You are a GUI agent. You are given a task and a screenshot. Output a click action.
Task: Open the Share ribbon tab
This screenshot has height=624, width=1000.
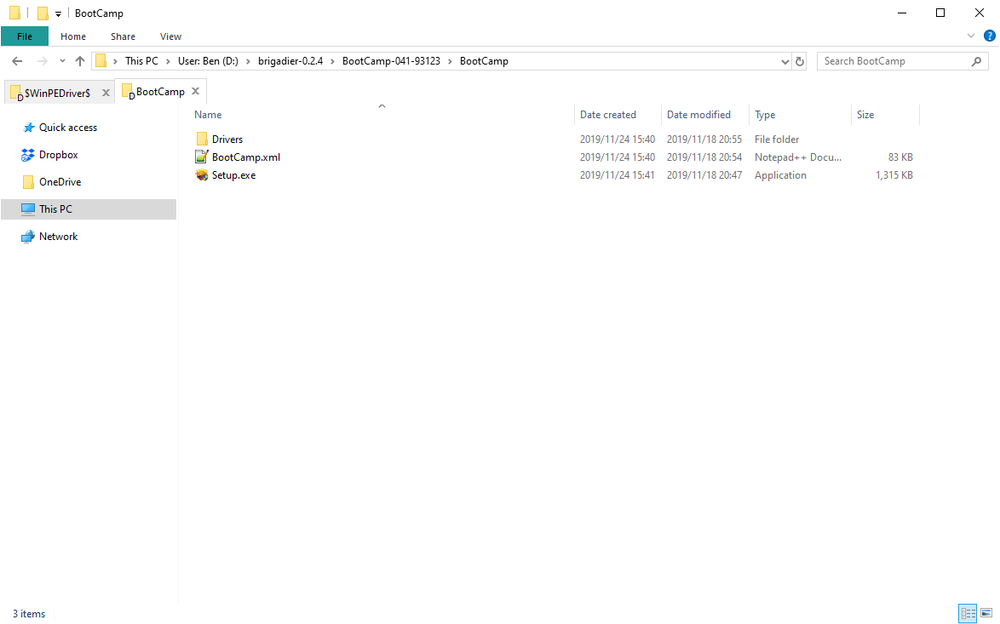[x=122, y=36]
